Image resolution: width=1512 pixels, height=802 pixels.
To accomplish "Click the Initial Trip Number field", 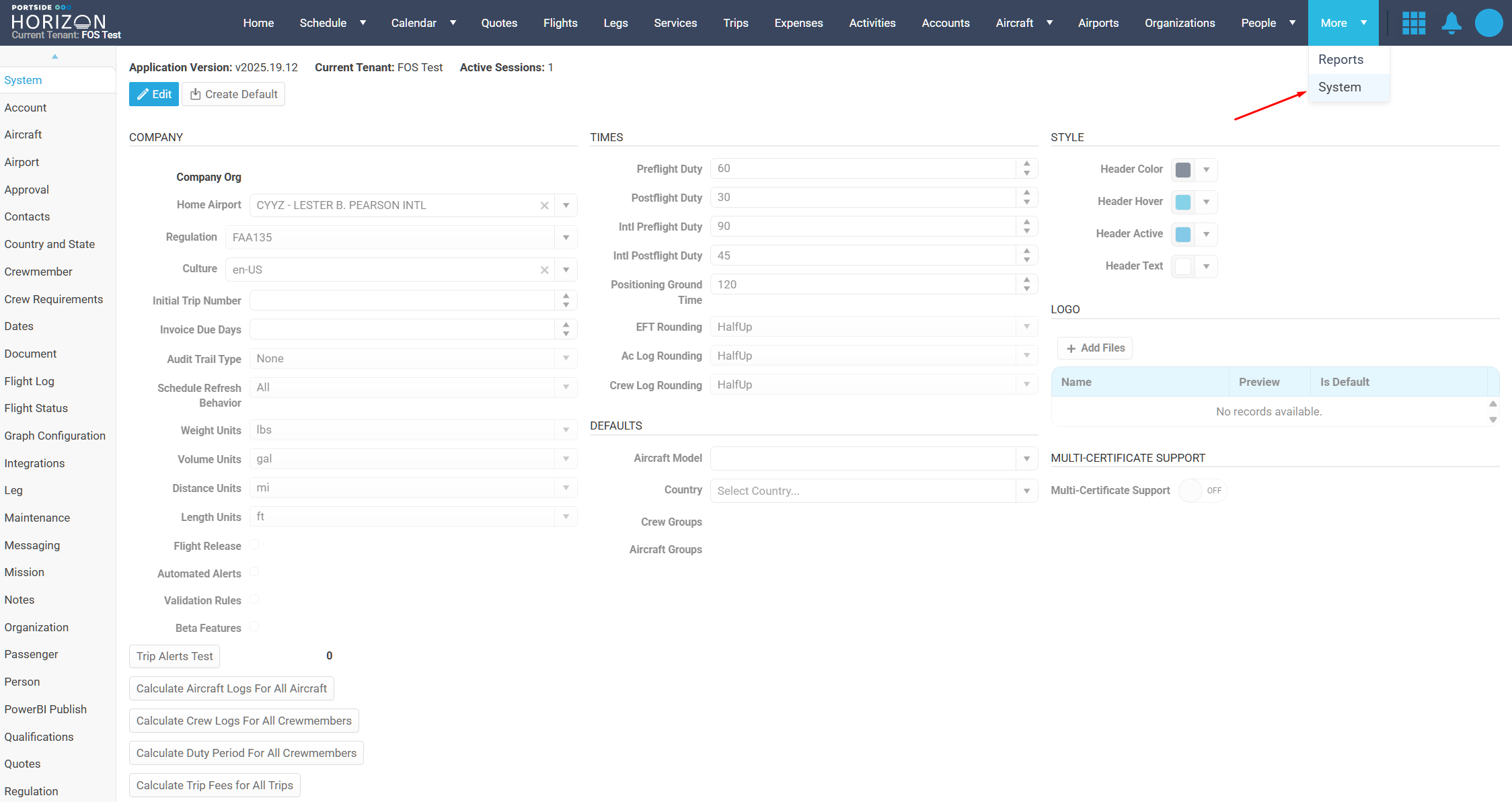I will pyautogui.click(x=402, y=300).
